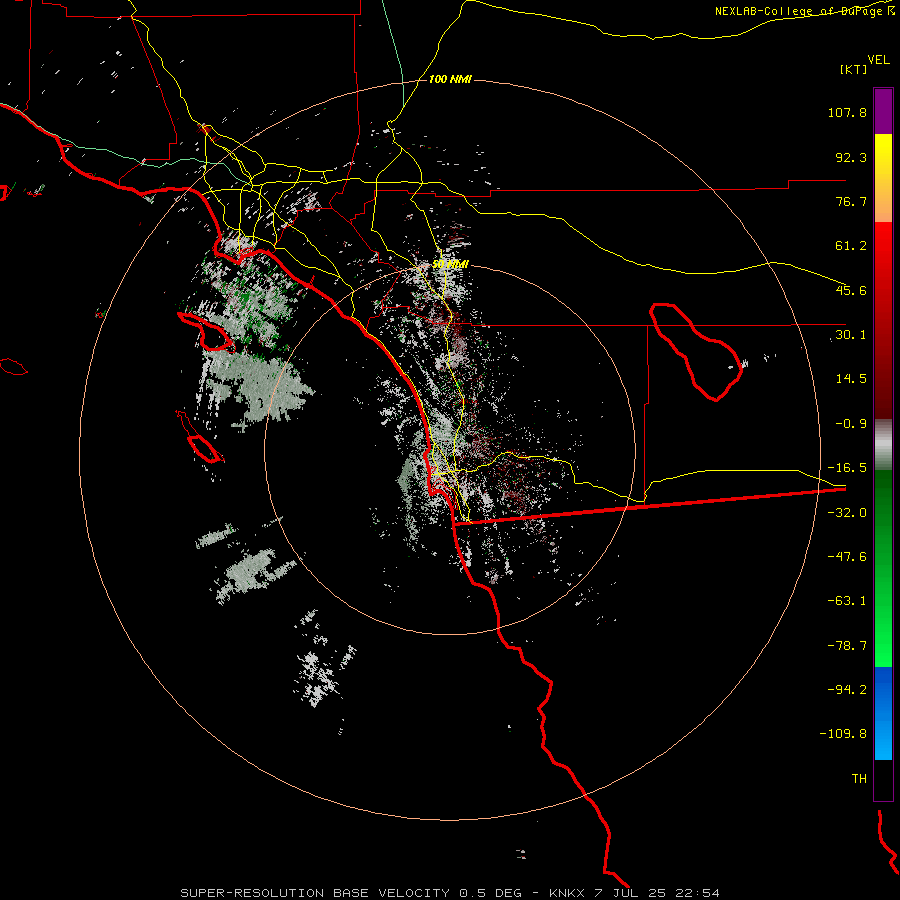Click the [KT] units label
This screenshot has width=900, height=900.
click(854, 69)
